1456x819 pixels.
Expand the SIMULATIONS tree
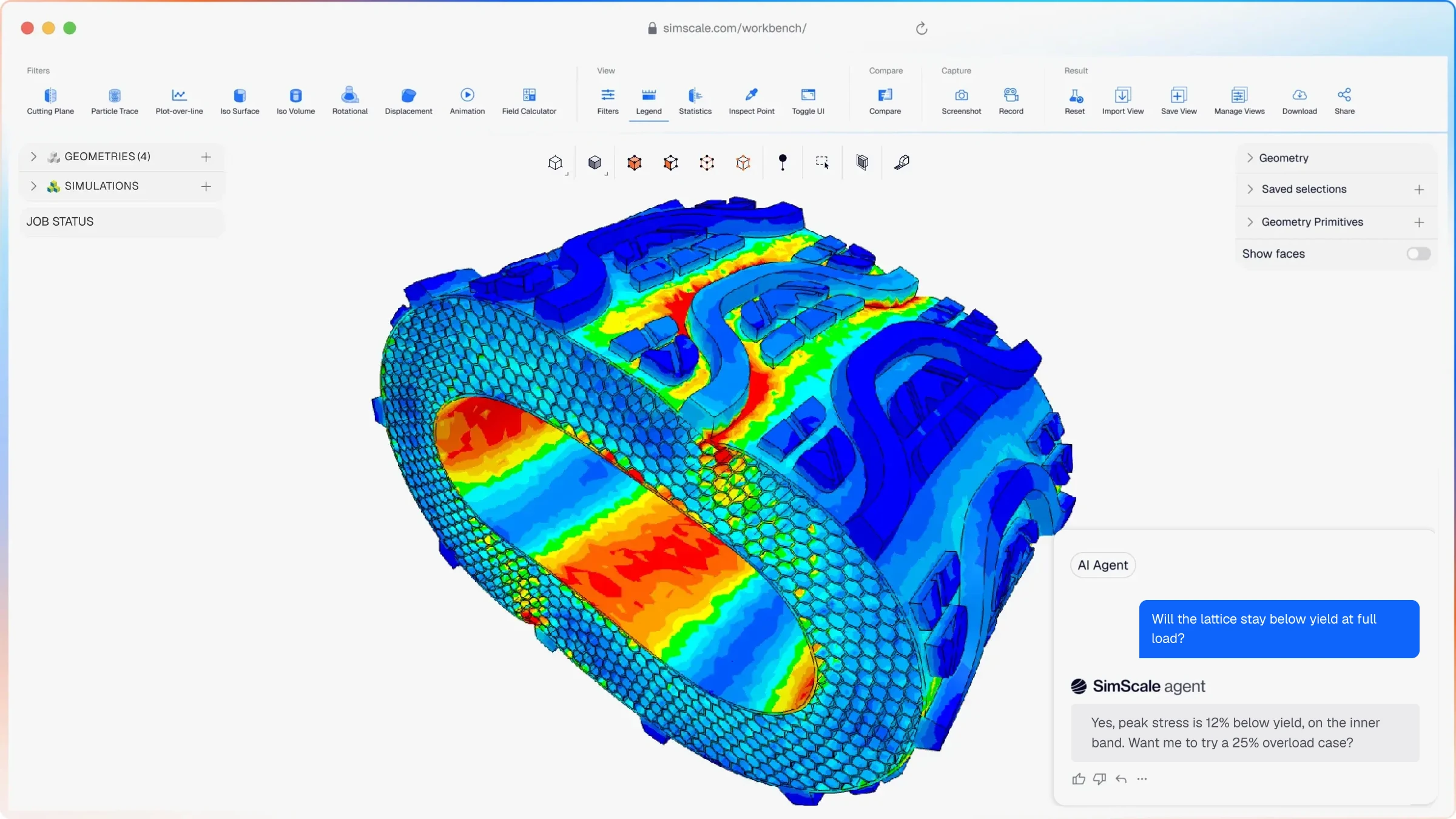34,186
